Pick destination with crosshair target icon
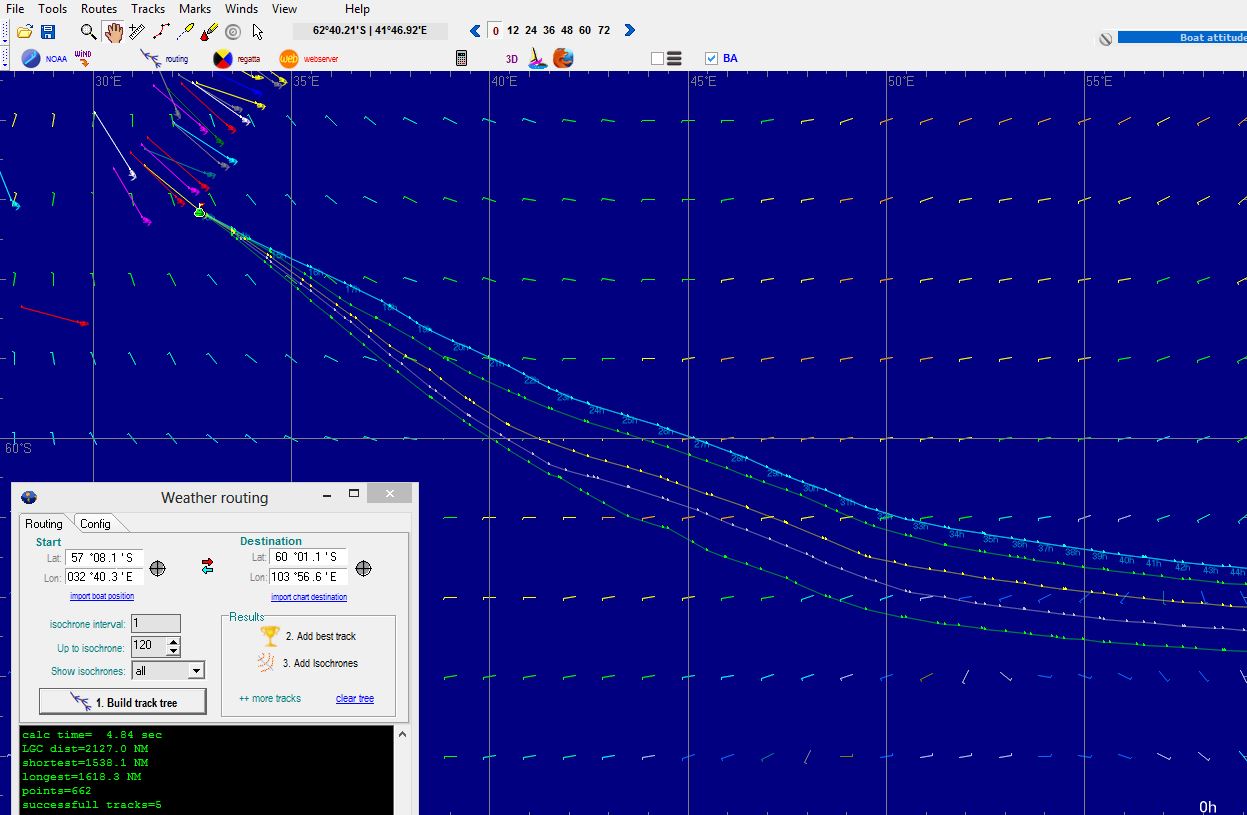 click(x=364, y=568)
